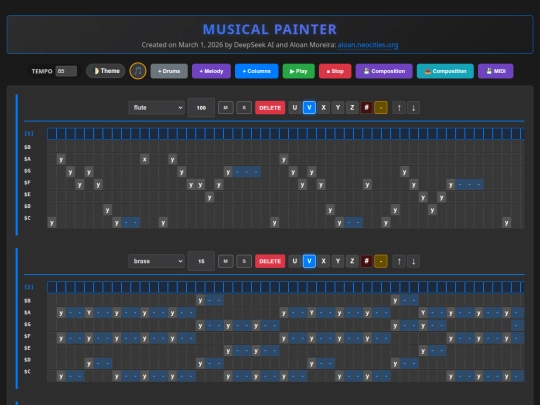This screenshot has width=540, height=405.
Task: Click the purple Composition save button
Action: coord(384,71)
